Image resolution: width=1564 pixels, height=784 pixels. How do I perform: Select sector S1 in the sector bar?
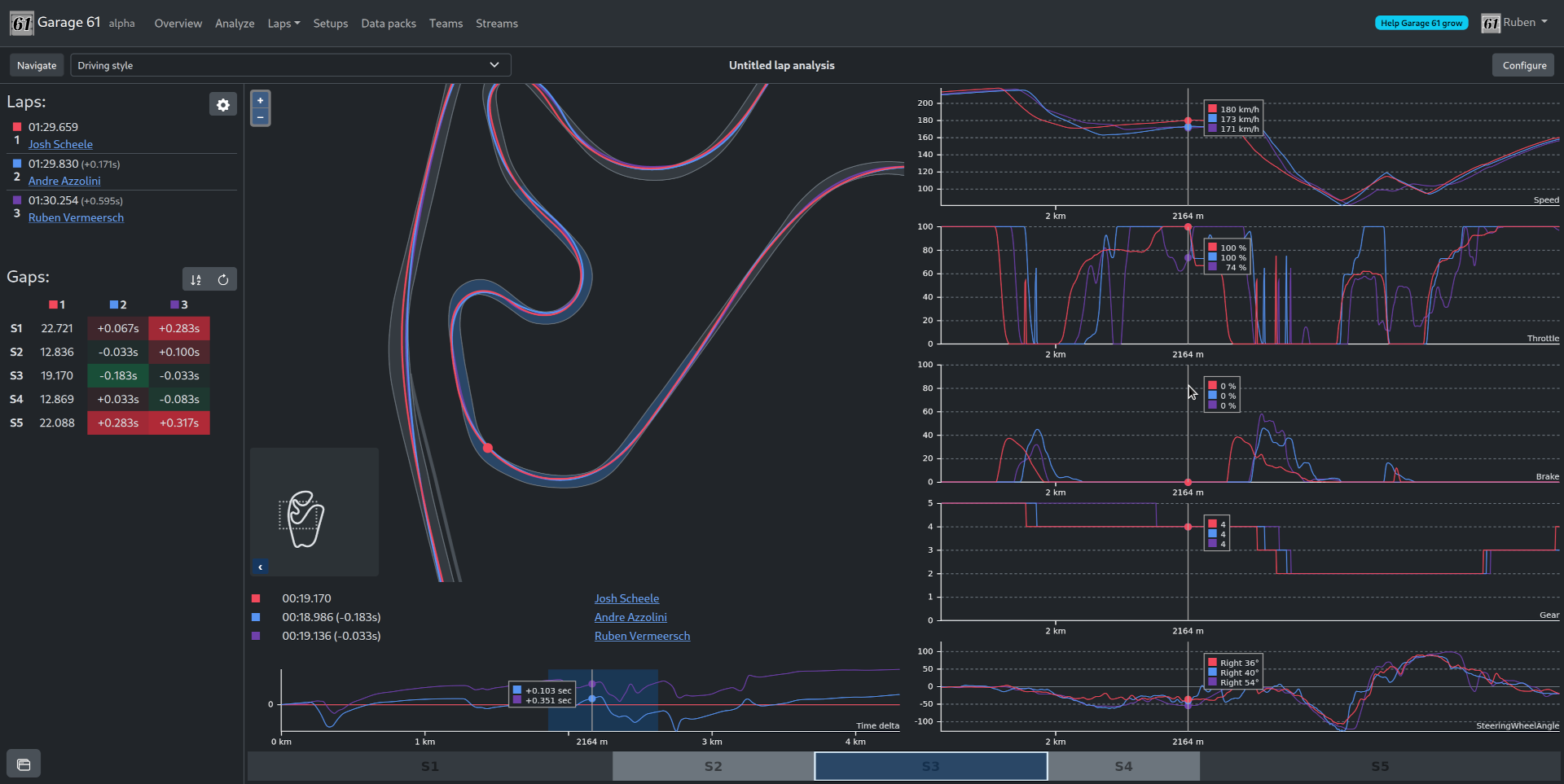(429, 766)
